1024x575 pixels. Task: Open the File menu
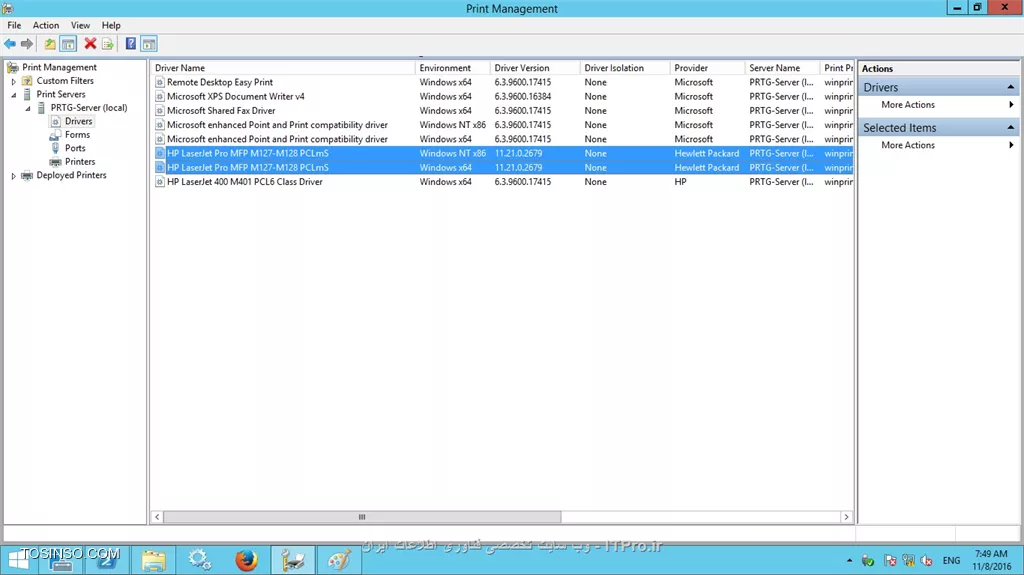[14, 25]
